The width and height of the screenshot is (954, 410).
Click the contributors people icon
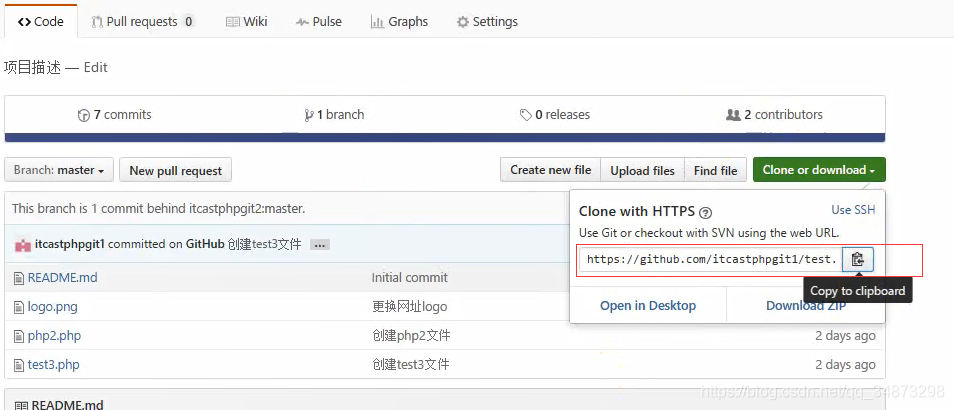click(733, 114)
